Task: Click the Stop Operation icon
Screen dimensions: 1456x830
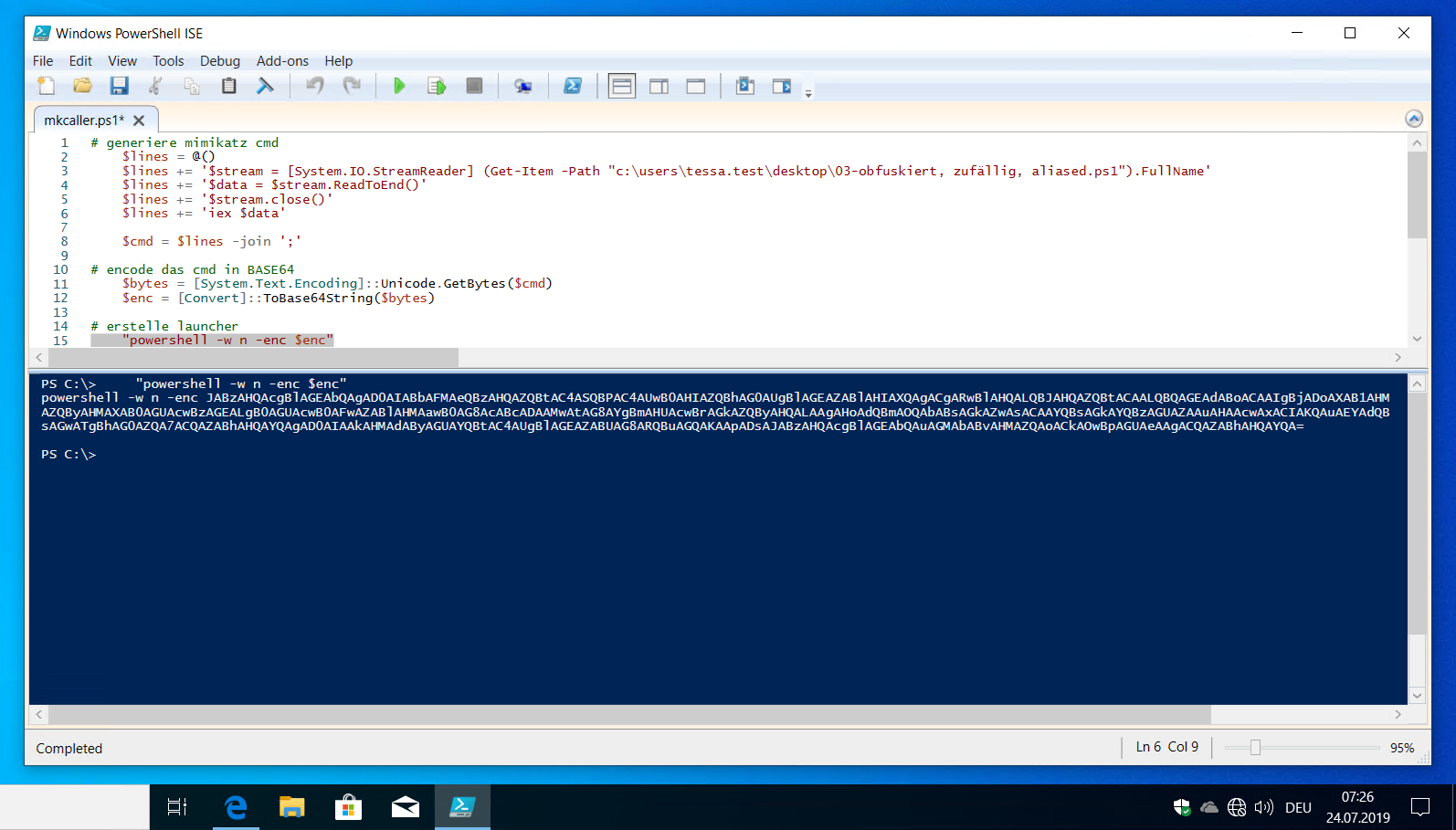Action: tap(474, 86)
